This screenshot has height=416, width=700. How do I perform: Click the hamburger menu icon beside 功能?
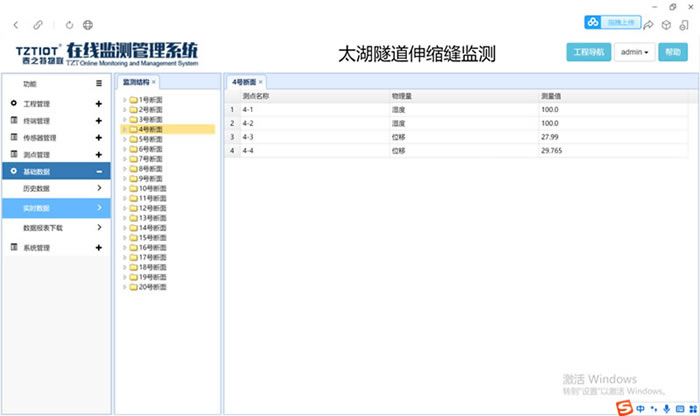98,84
